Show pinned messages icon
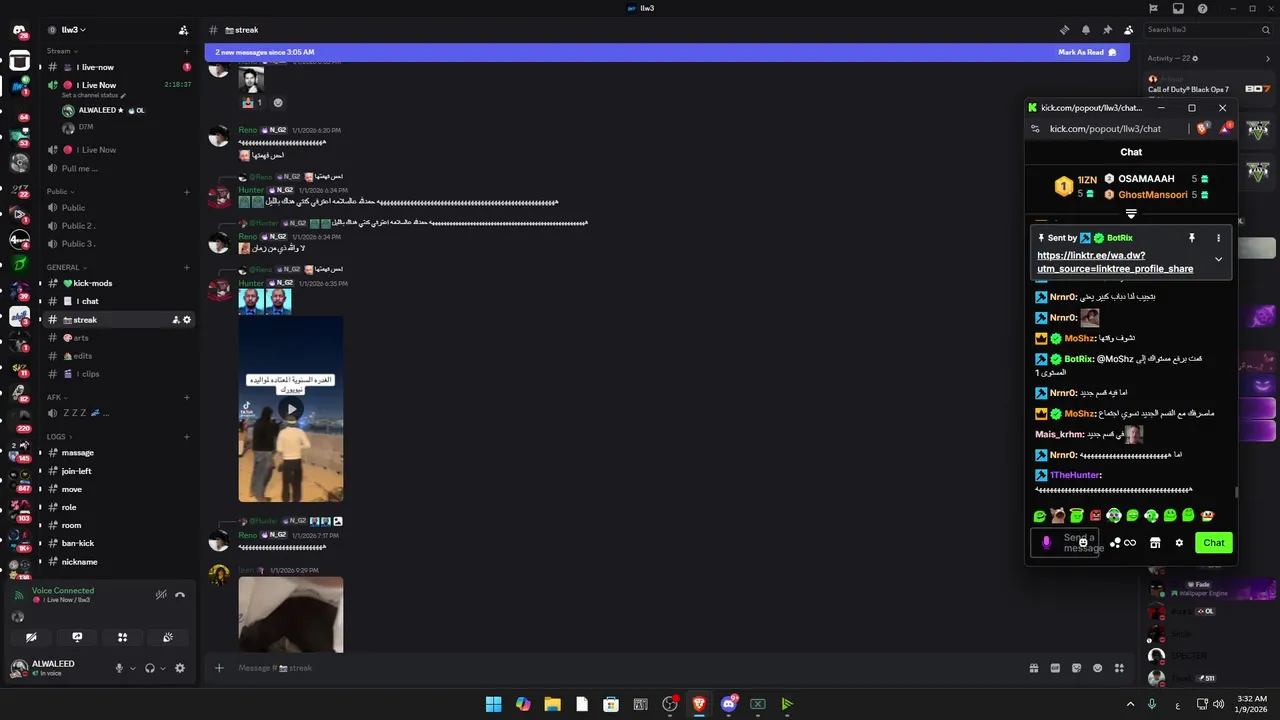 click(x=1107, y=30)
